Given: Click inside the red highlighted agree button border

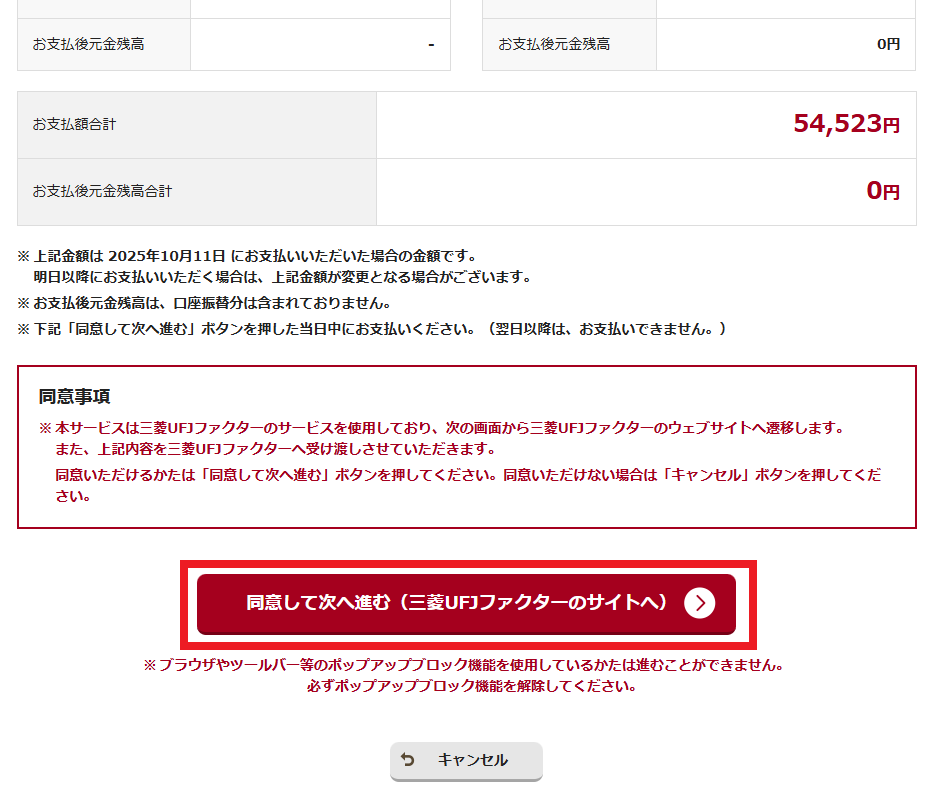Looking at the screenshot, I should click(x=465, y=604).
